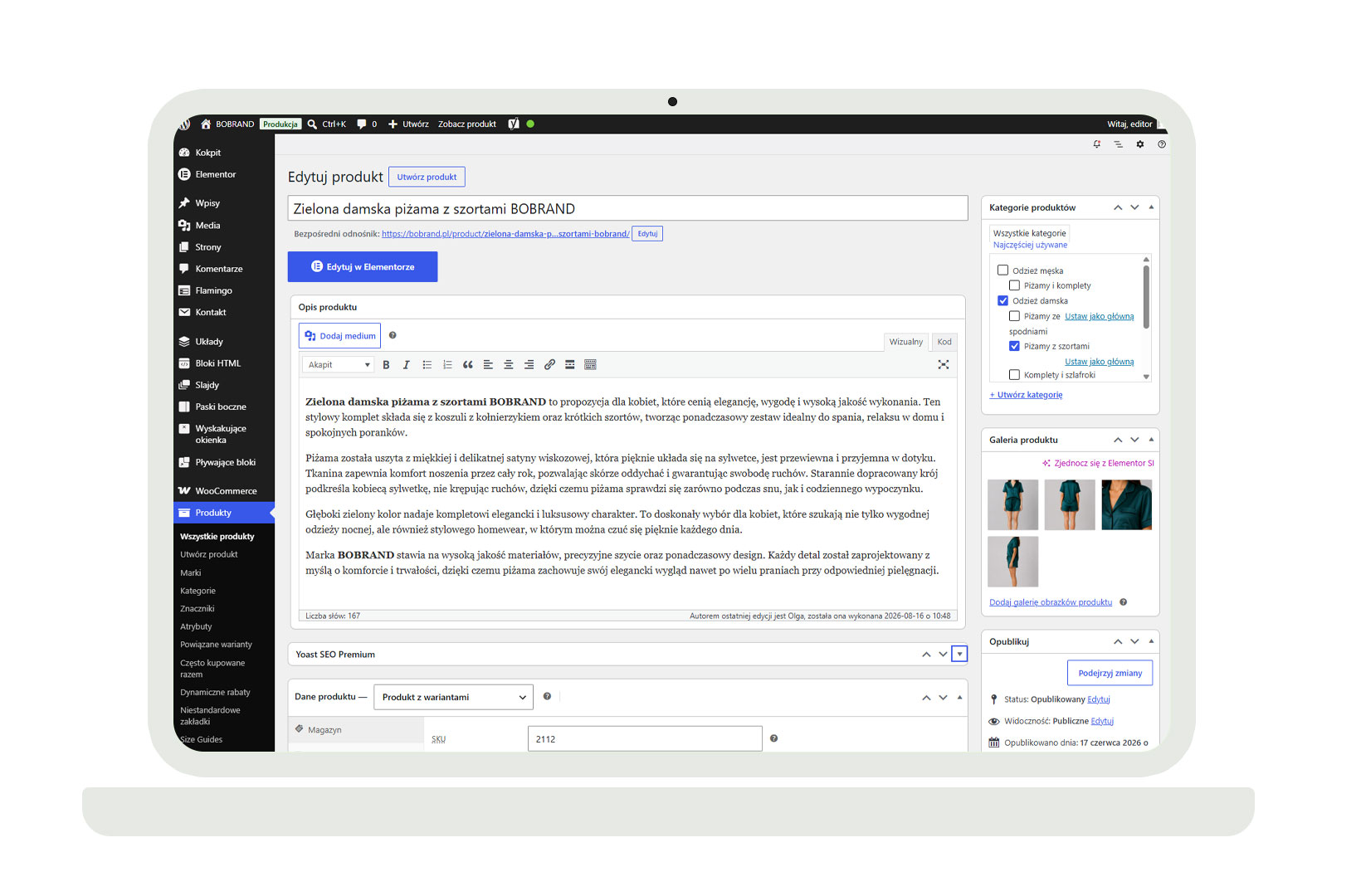Open the list-lines icon beside the notifications bell

click(x=1119, y=144)
